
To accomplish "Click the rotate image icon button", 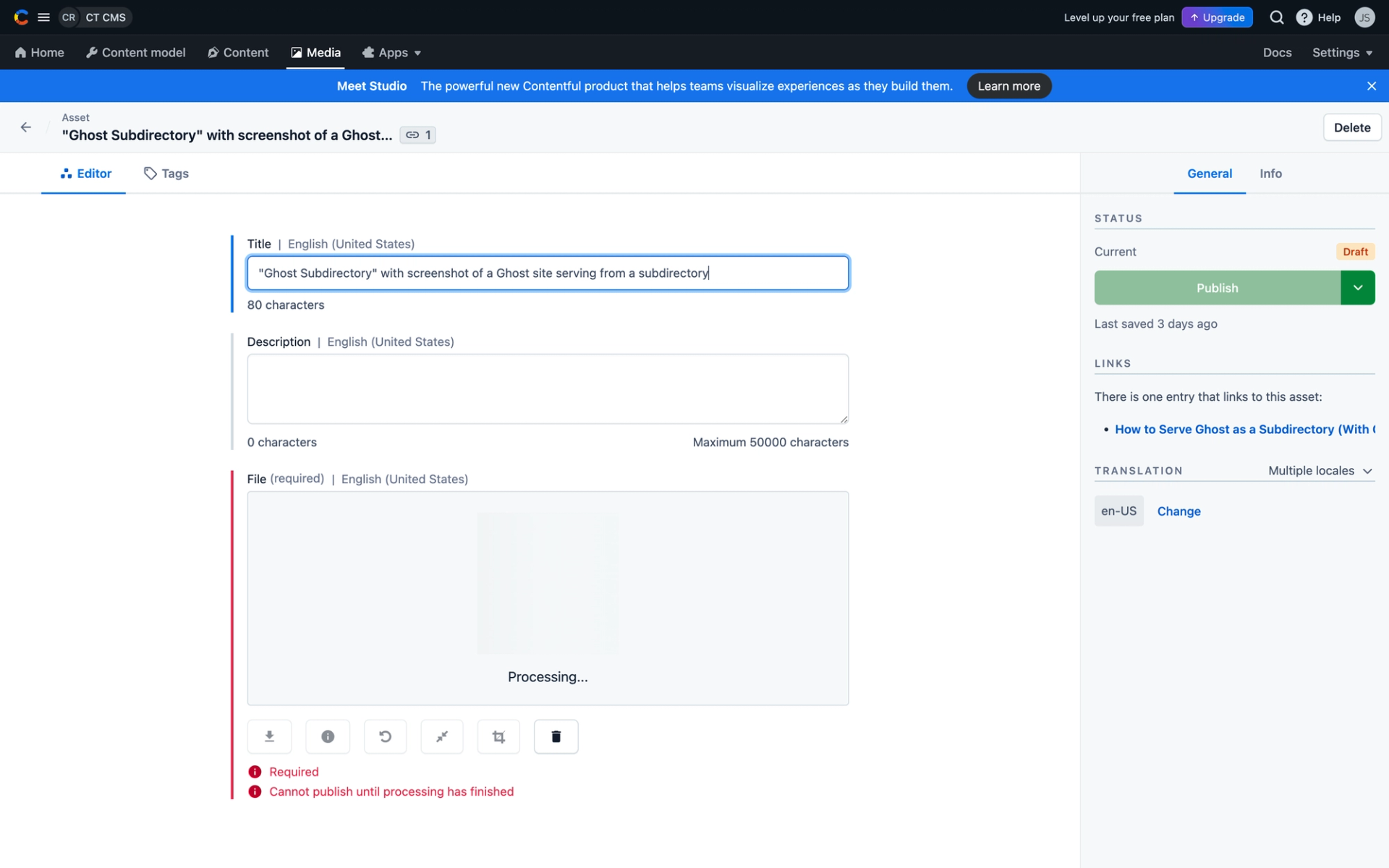I will click(x=385, y=736).
